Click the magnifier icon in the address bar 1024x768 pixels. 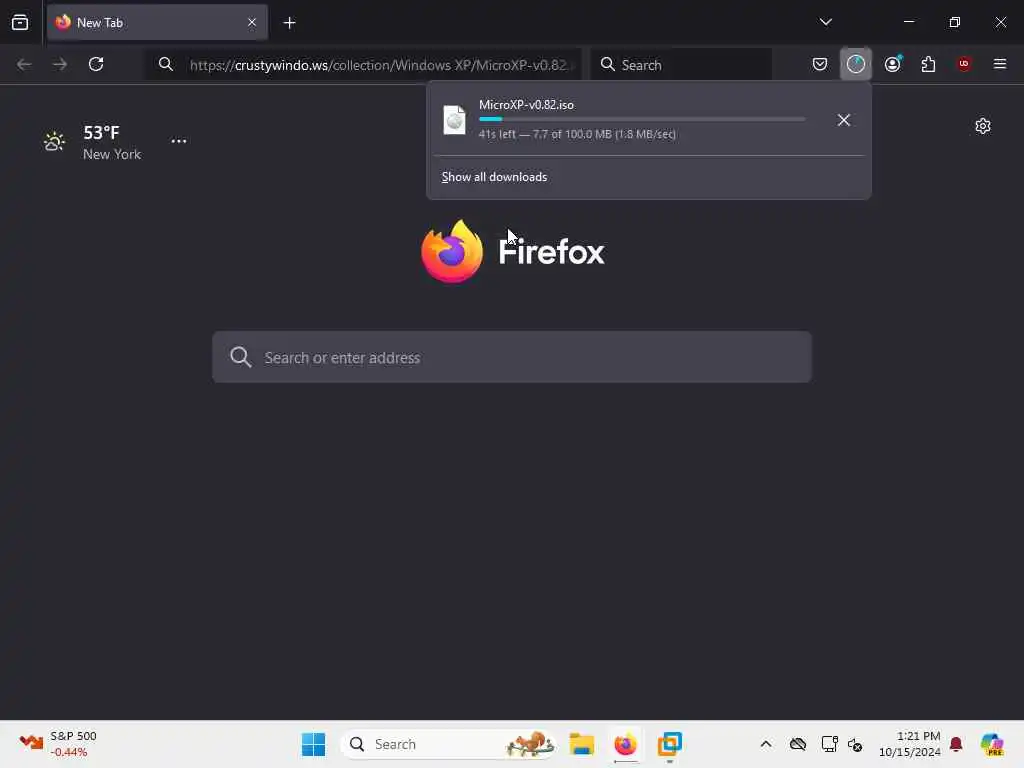(x=166, y=64)
